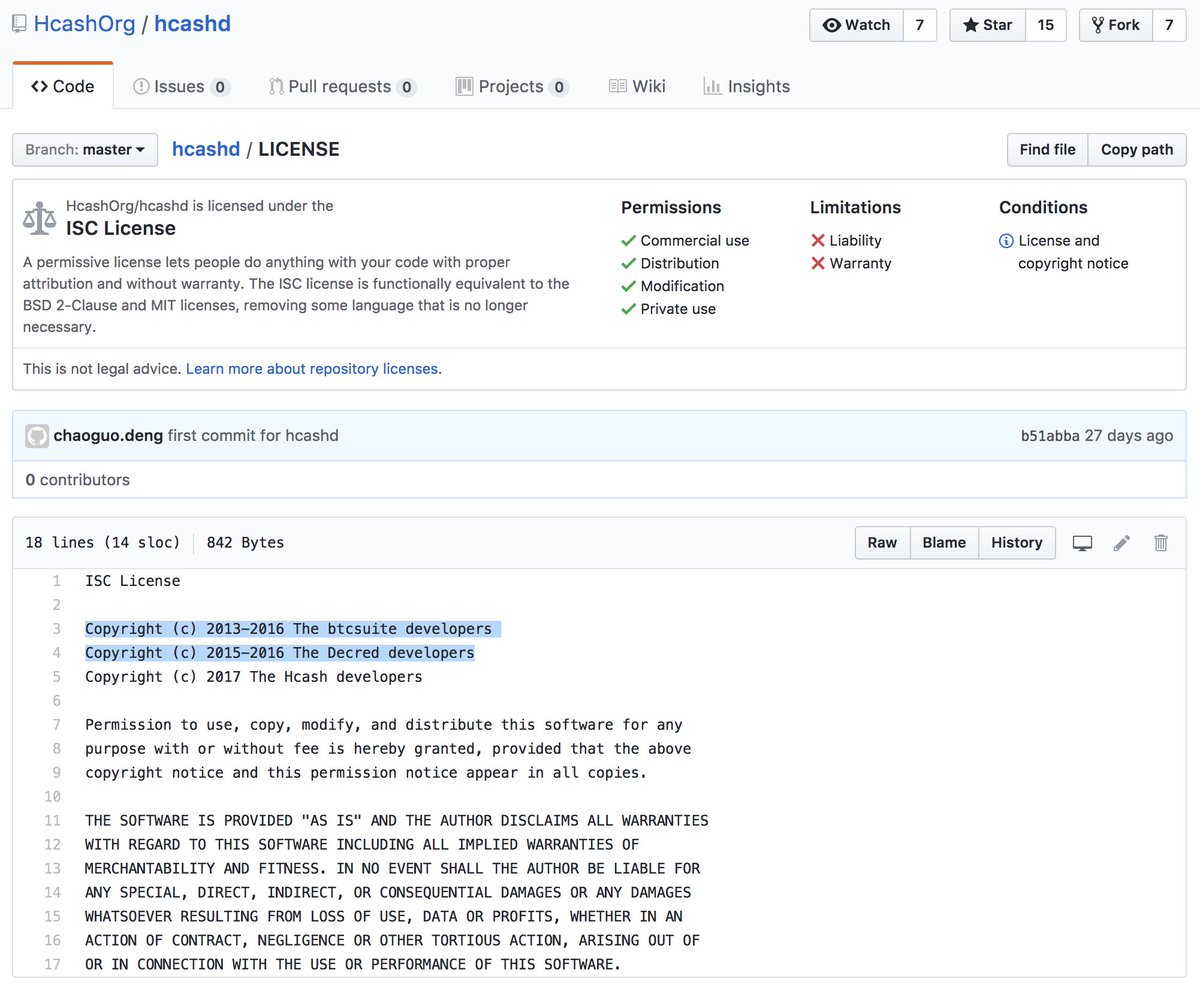Screen dimensions: 1200x991
Task: Watch the hcashd repository
Action: [x=856, y=25]
